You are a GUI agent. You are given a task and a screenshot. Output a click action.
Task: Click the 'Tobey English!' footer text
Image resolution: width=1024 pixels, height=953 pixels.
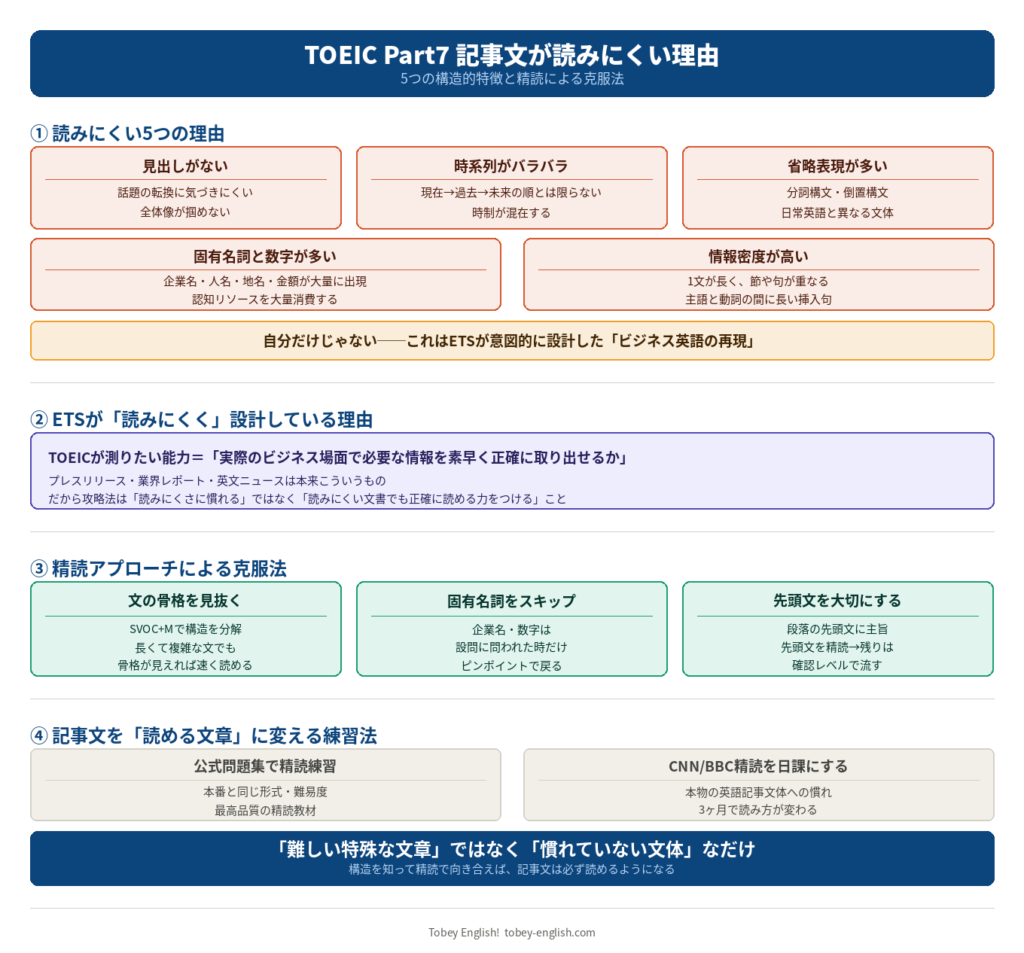coord(464,933)
